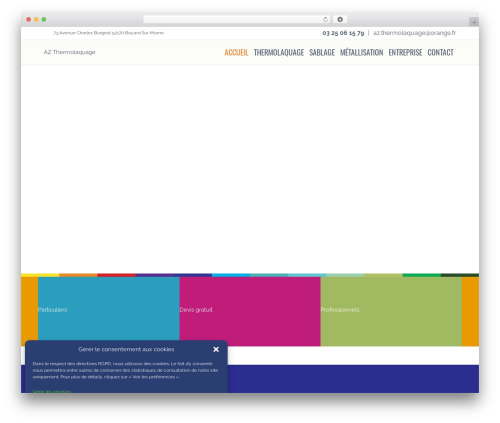Image resolution: width=500 pixels, height=423 pixels.
Task: Reload the page with the refresh icon
Action: (x=325, y=19)
